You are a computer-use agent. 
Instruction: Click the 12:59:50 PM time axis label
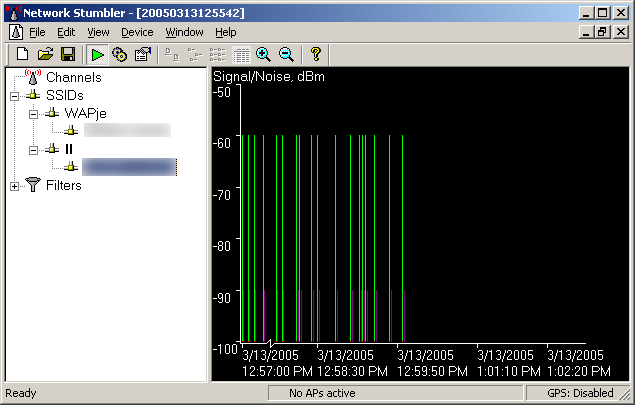click(x=432, y=371)
